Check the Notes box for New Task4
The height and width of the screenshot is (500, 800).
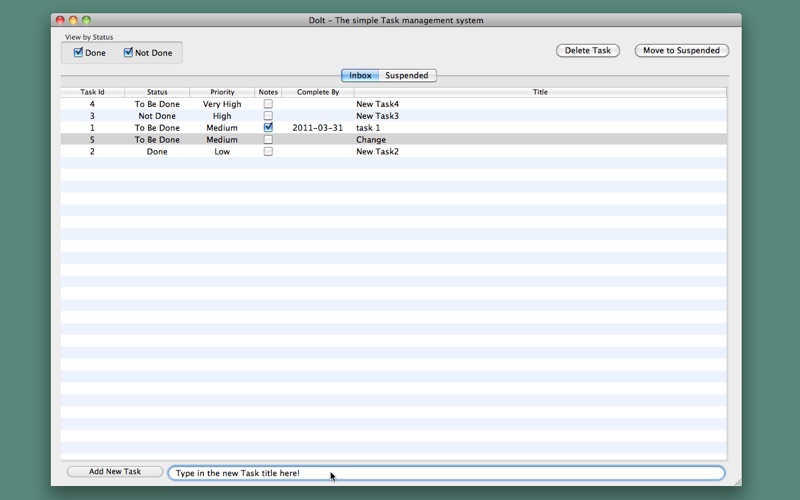268,104
